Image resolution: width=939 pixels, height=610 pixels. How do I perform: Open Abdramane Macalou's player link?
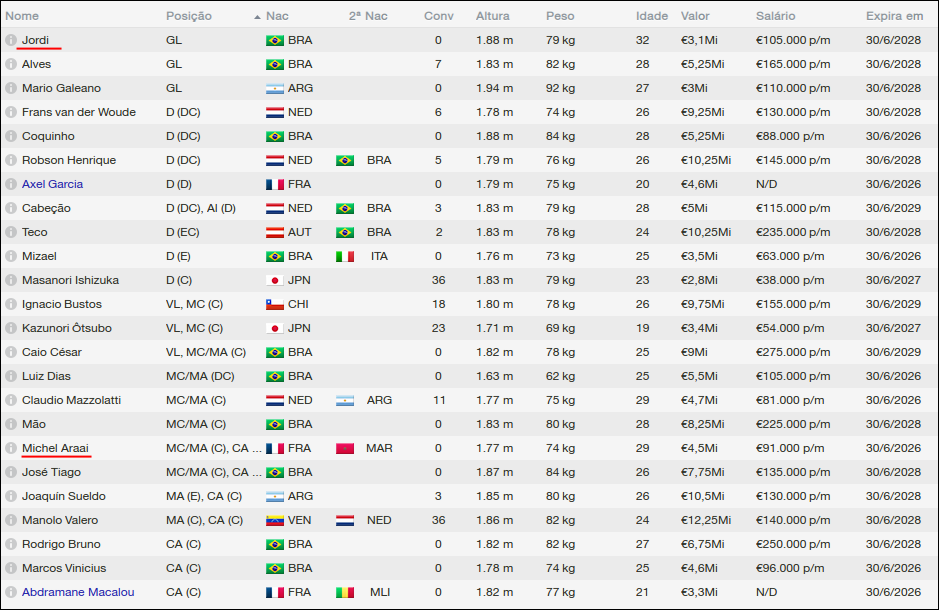click(x=78, y=592)
